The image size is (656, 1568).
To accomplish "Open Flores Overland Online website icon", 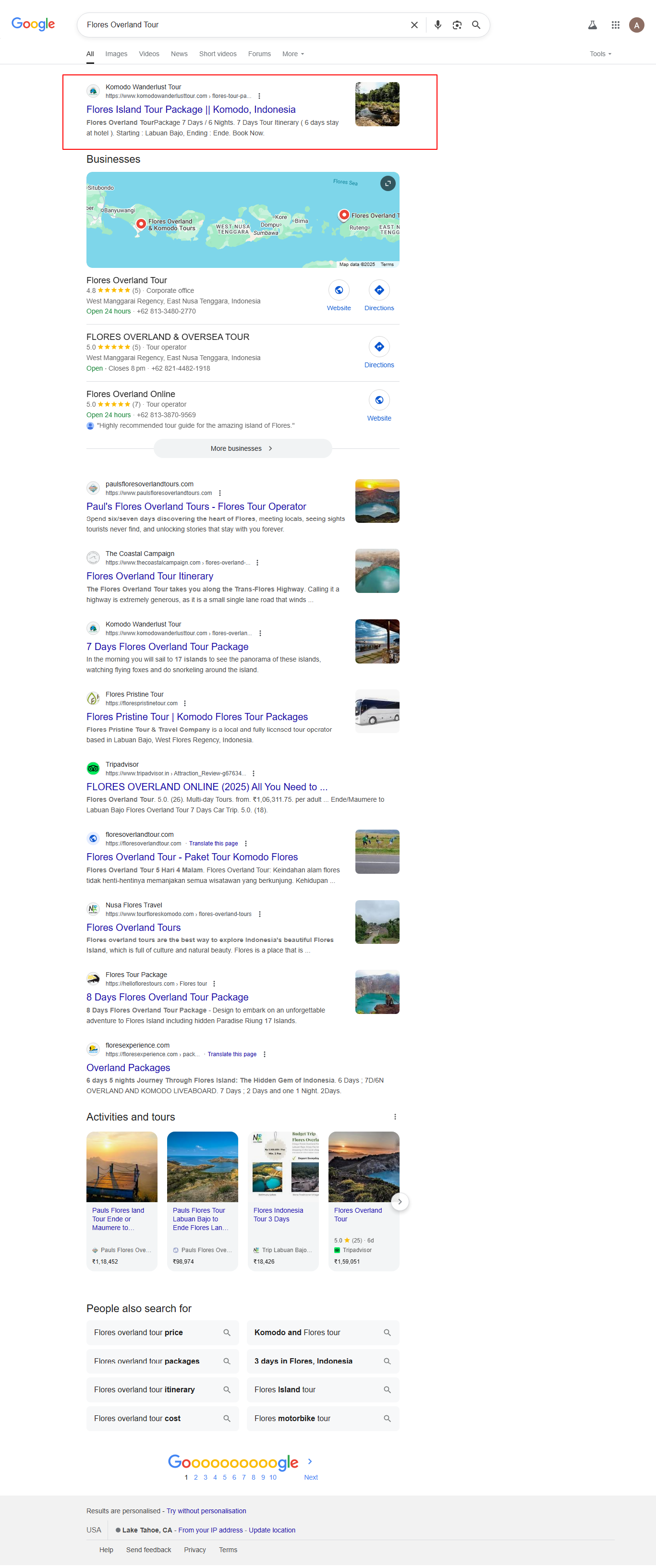I will tap(379, 400).
